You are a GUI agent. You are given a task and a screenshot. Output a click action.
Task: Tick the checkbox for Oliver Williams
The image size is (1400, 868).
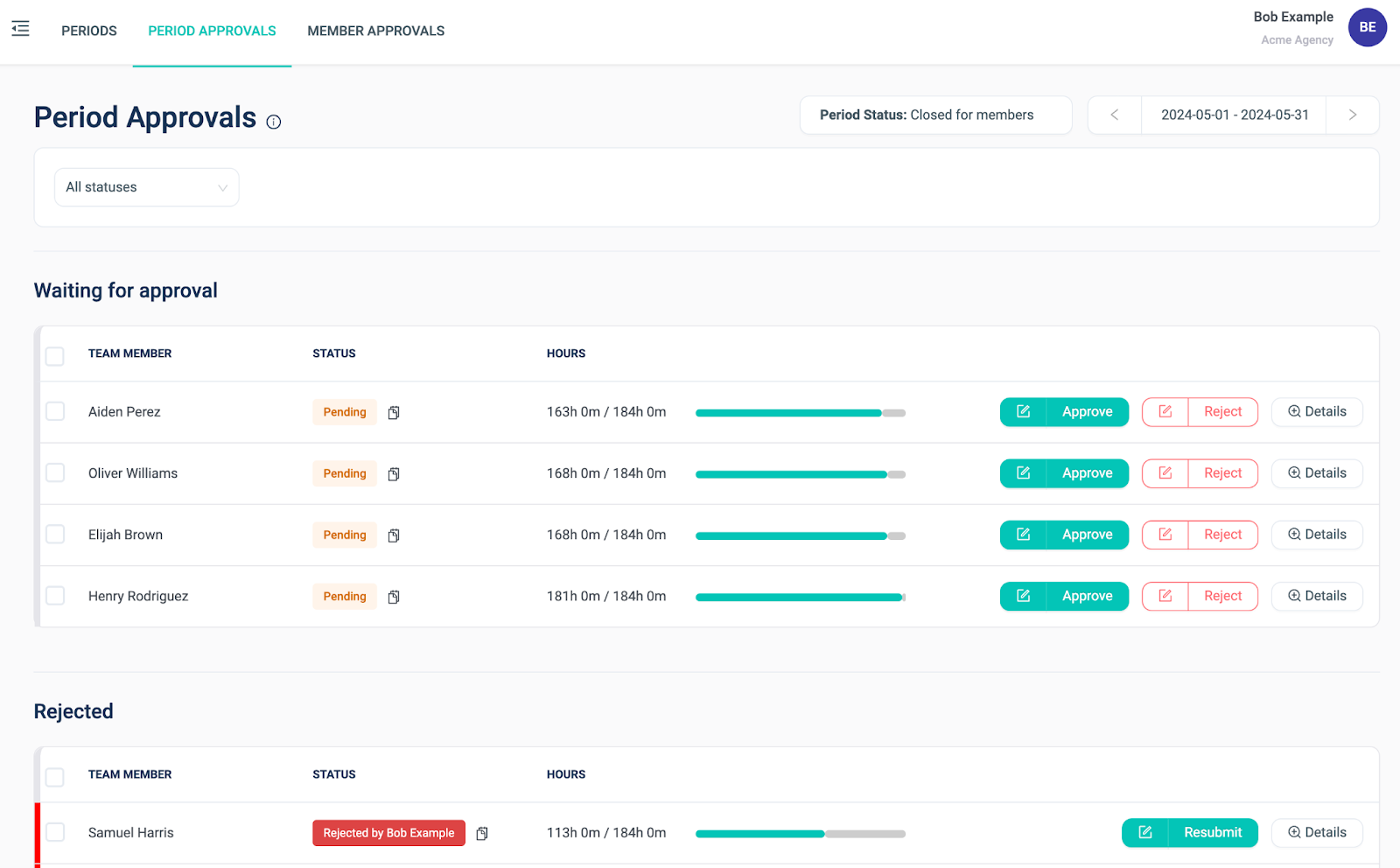pyautogui.click(x=55, y=472)
